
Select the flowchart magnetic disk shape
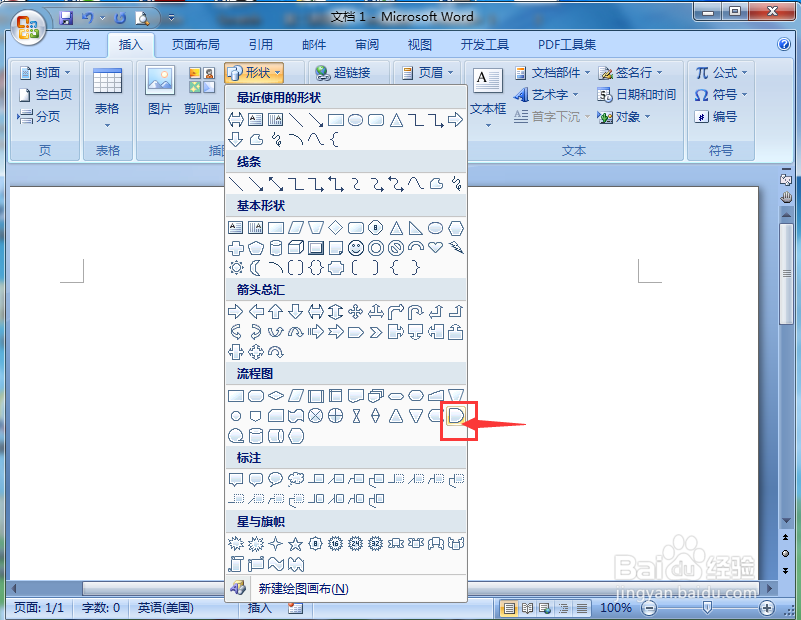tap(255, 436)
